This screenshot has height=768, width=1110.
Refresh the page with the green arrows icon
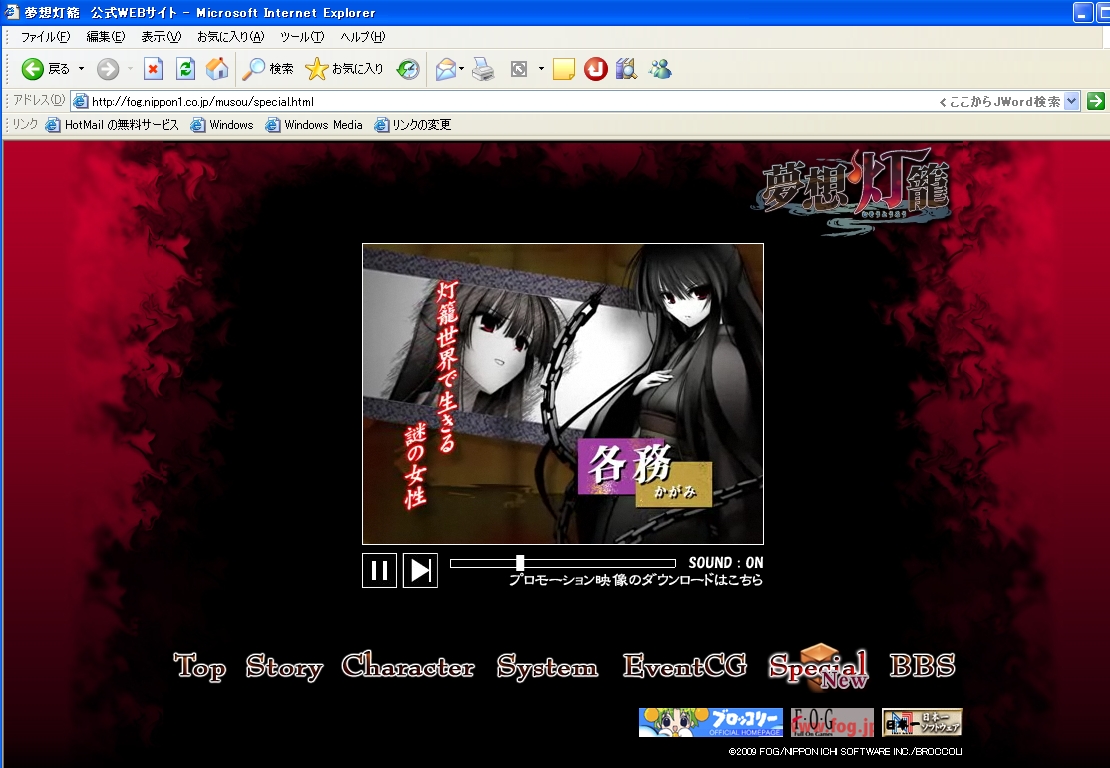tap(185, 69)
